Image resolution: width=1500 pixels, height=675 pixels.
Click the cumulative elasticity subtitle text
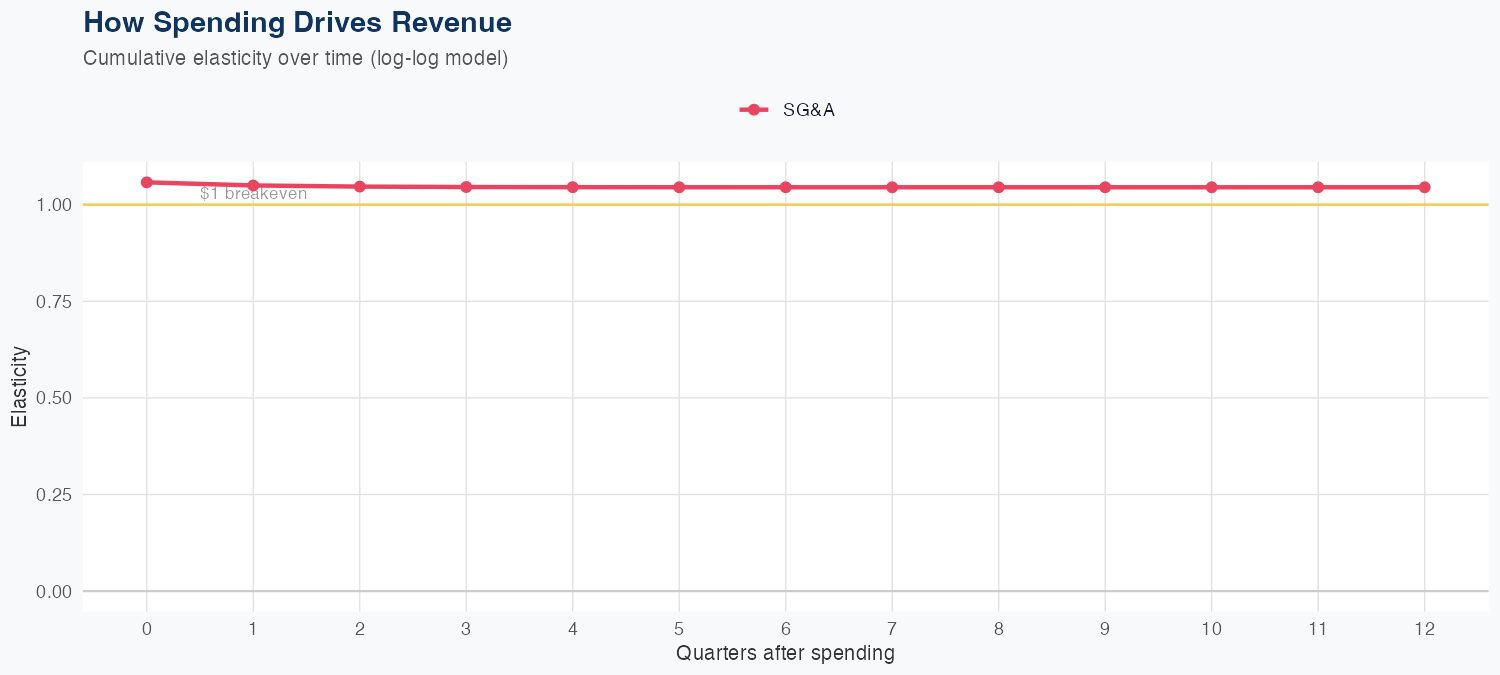[x=296, y=58]
